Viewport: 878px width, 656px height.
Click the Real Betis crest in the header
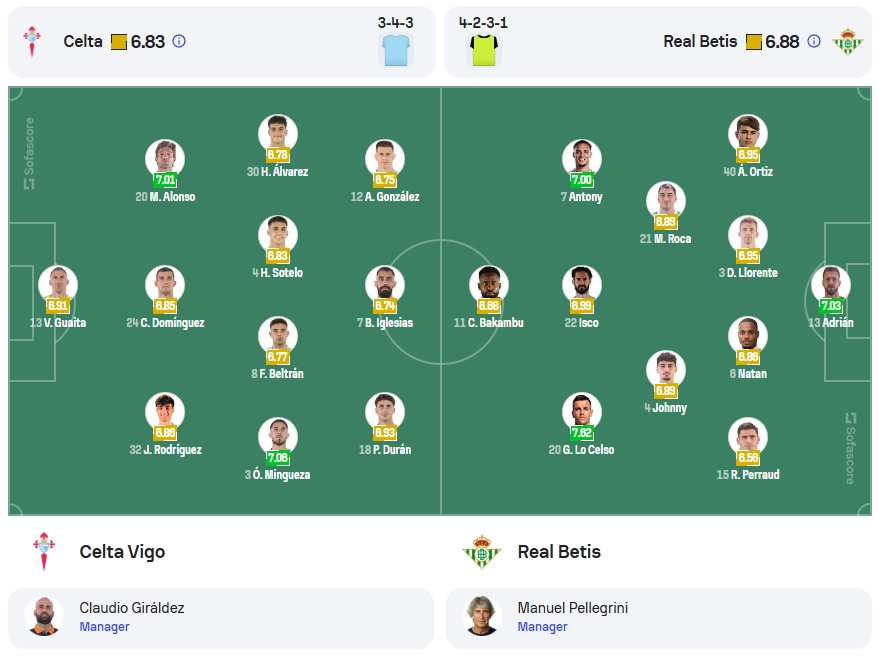847,41
